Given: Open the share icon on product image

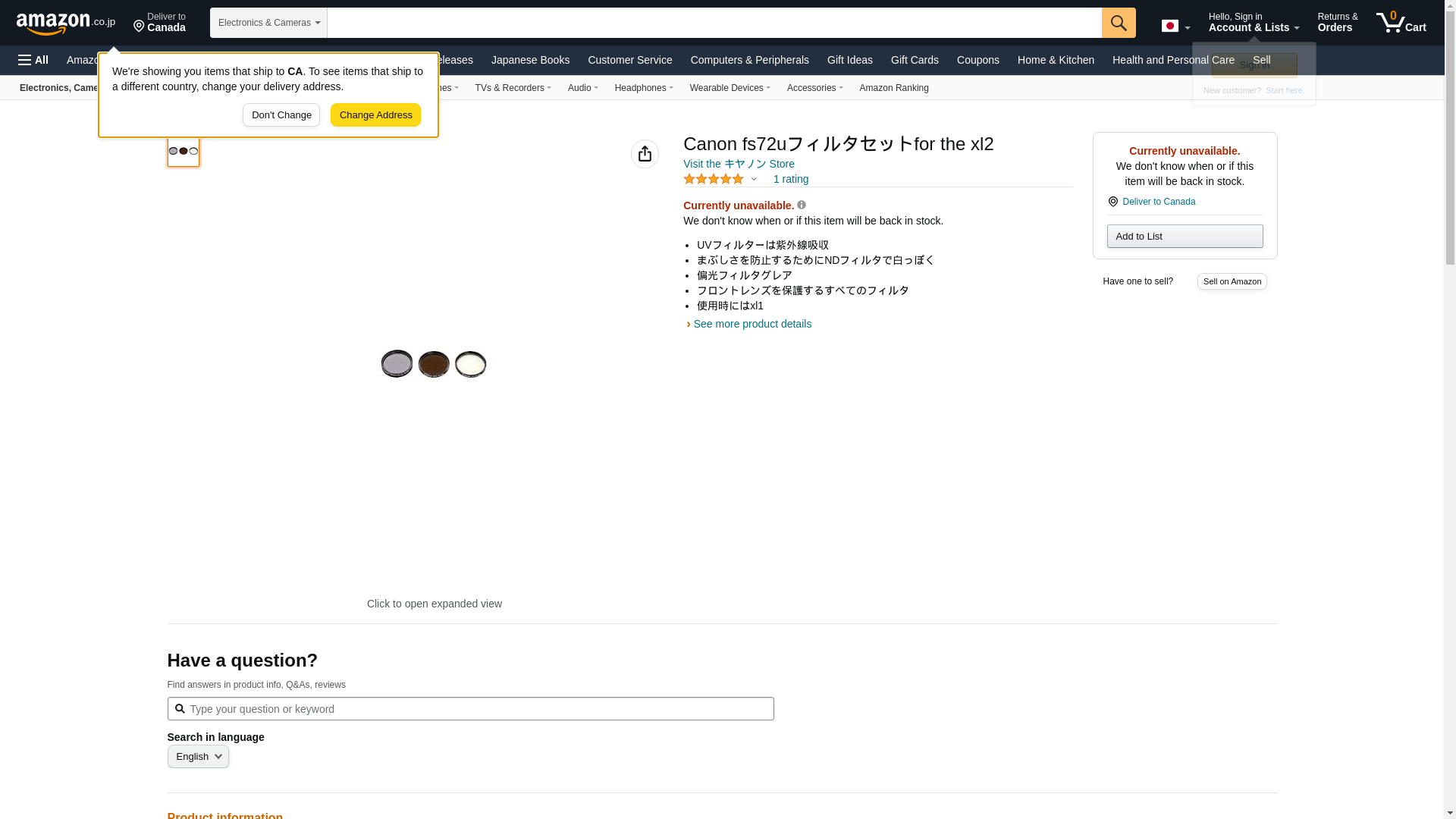Looking at the screenshot, I should [x=645, y=154].
